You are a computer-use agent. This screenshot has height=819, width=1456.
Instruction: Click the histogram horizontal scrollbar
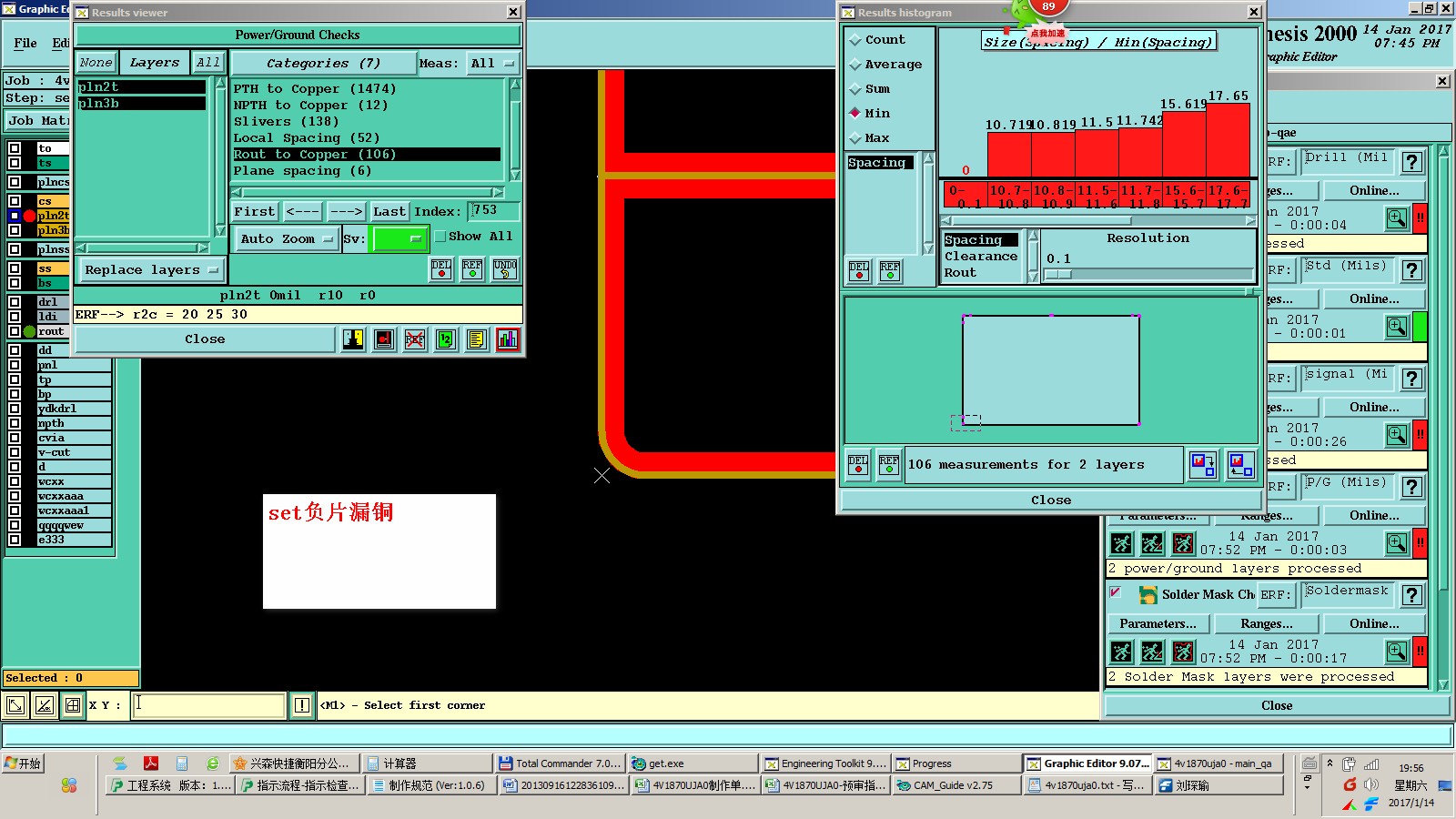tap(1098, 221)
